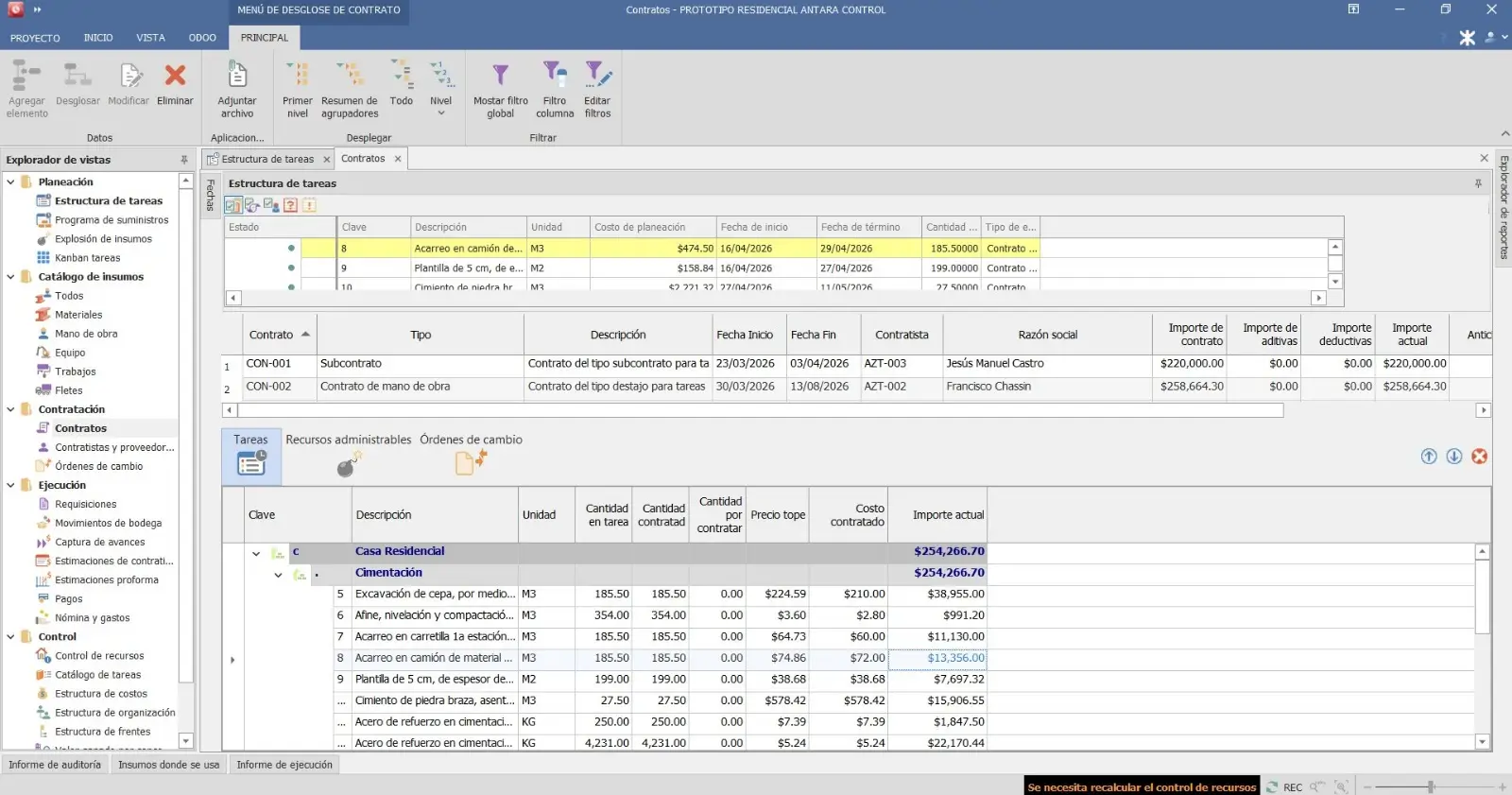Switch to the ODOO ribbon tab
The width and height of the screenshot is (1512, 795).
click(x=202, y=38)
